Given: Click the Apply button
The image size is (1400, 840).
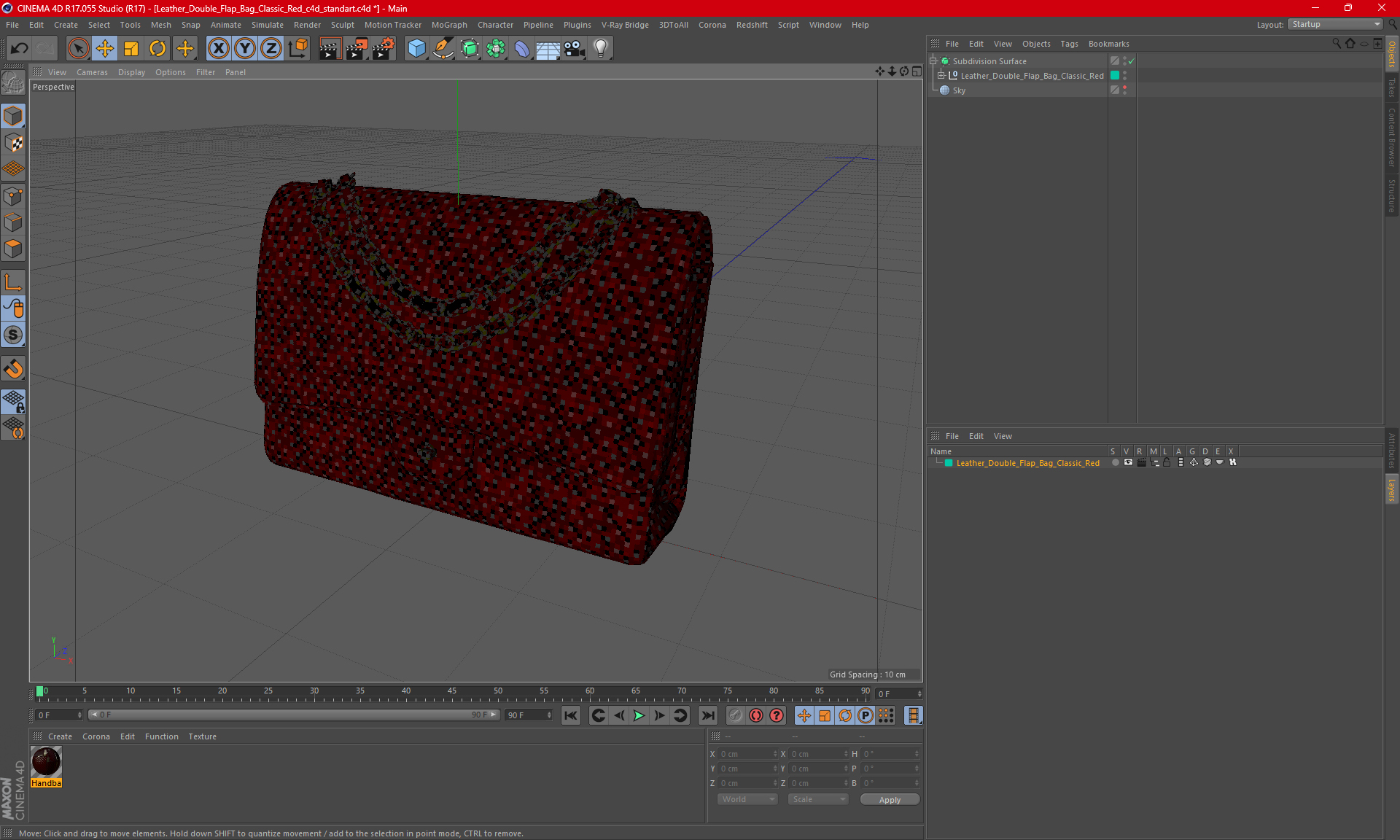Looking at the screenshot, I should click(890, 800).
